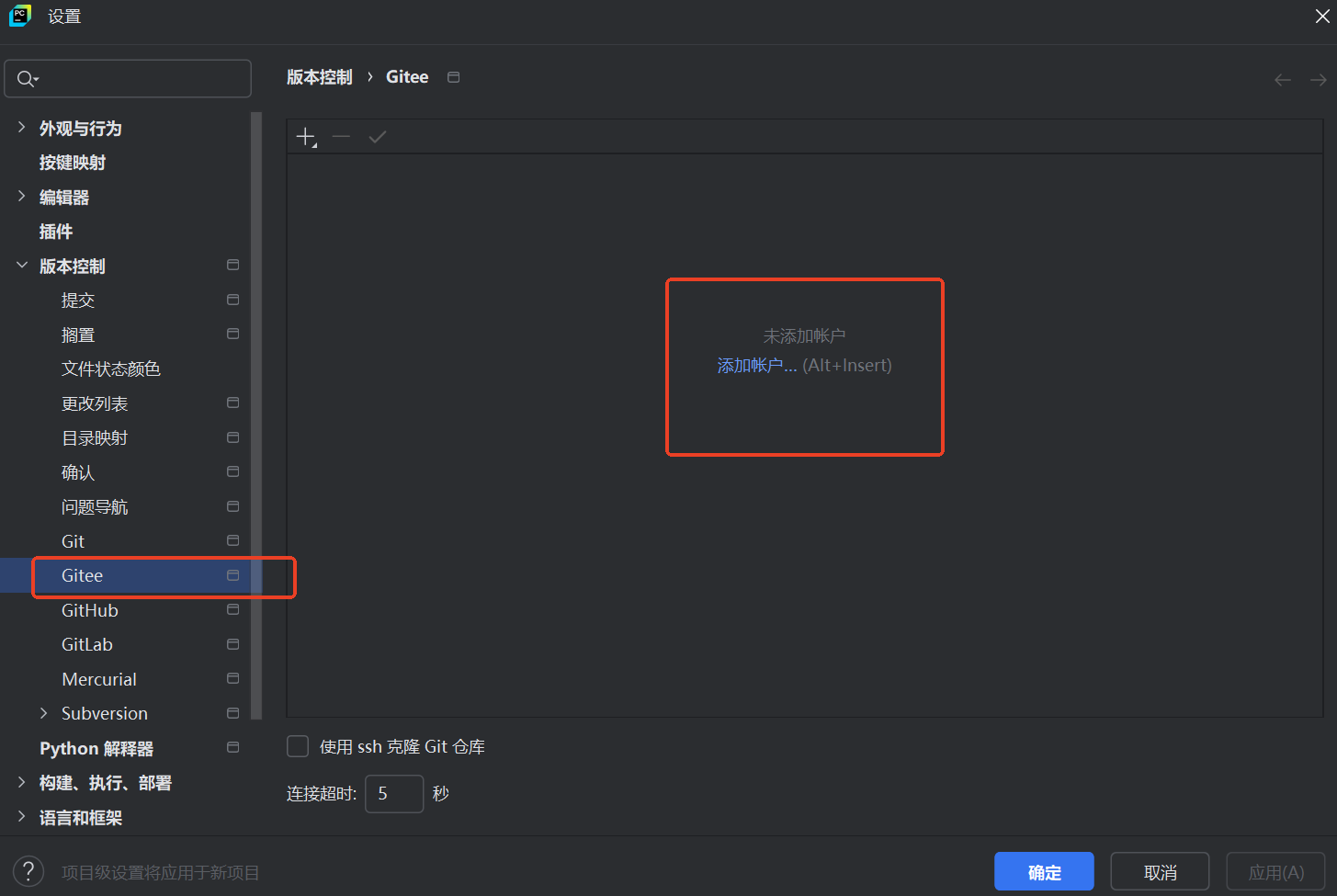The width and height of the screenshot is (1337, 896).
Task: Click project-level icon on 更改列表 row
Action: coord(232,403)
